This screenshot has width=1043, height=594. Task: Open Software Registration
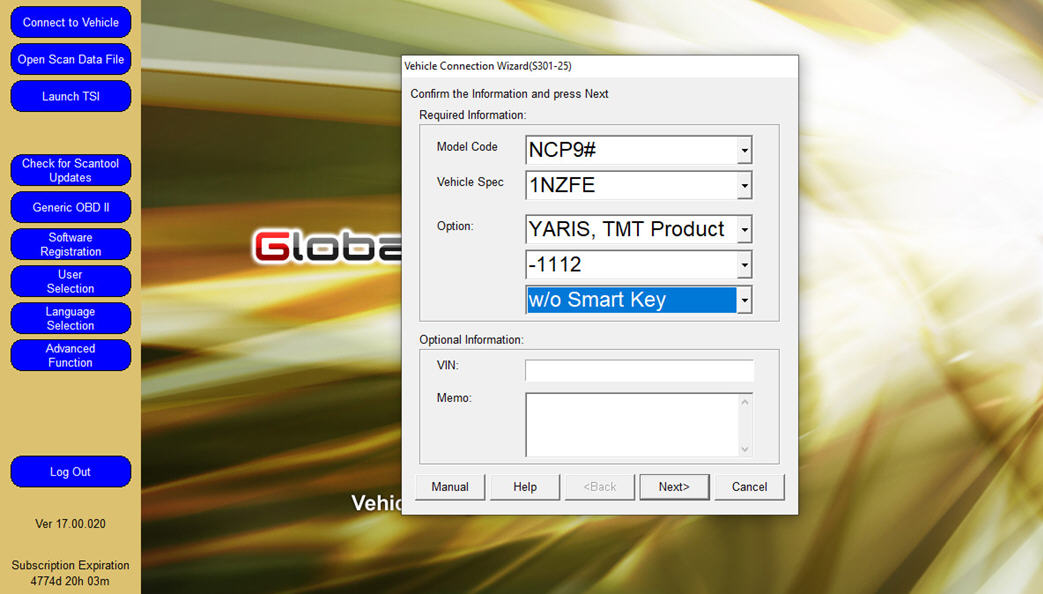pos(71,244)
